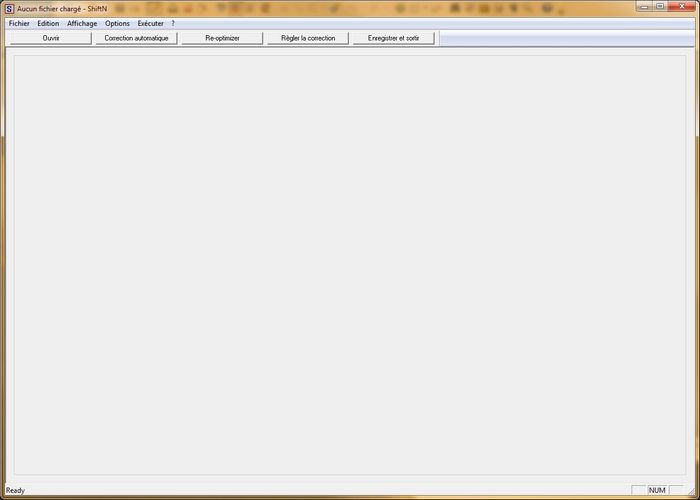700x500 pixels.
Task: Click the Ouvrir button
Action: pos(50,38)
